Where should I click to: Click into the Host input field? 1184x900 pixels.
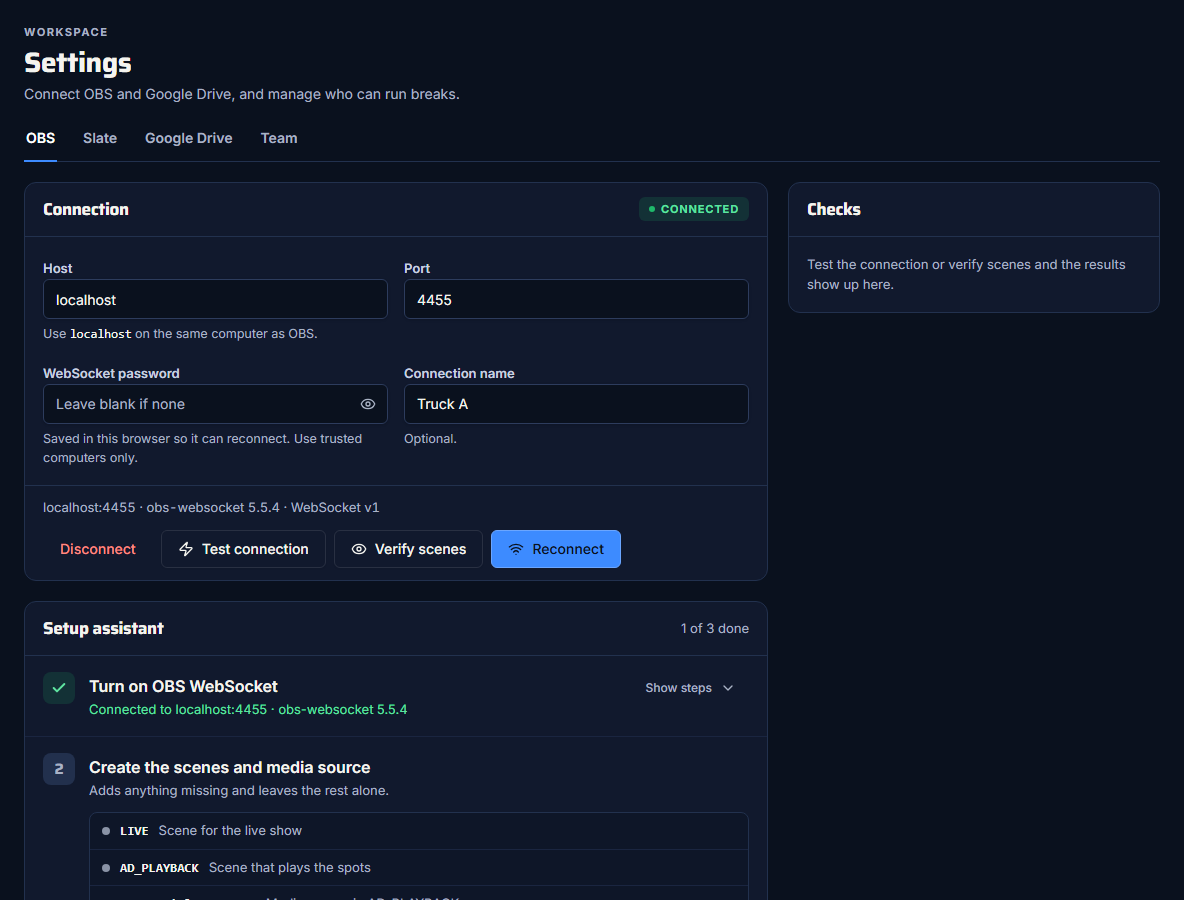[x=215, y=299]
